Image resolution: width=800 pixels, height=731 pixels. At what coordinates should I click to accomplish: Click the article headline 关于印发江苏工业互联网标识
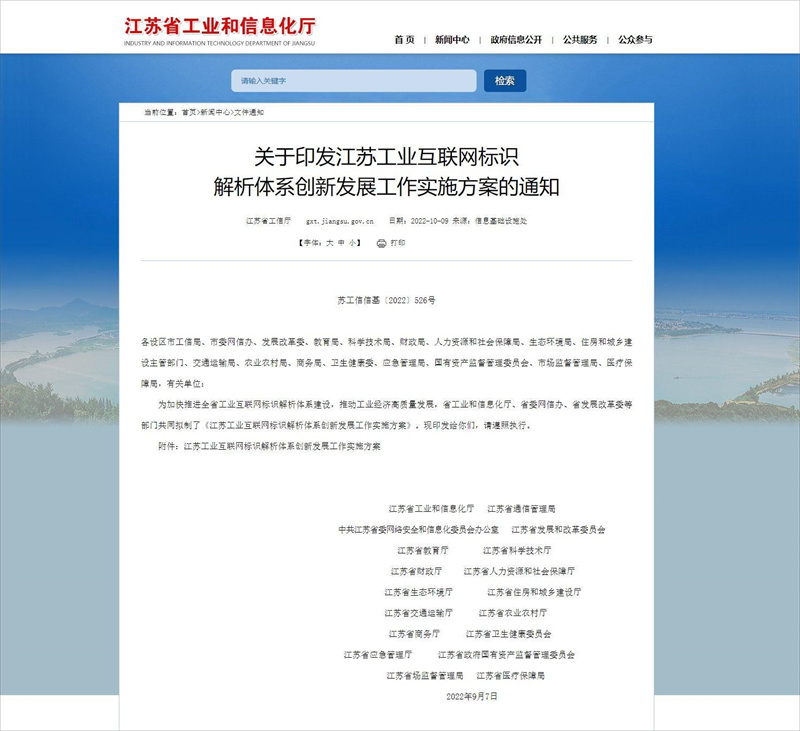click(386, 157)
